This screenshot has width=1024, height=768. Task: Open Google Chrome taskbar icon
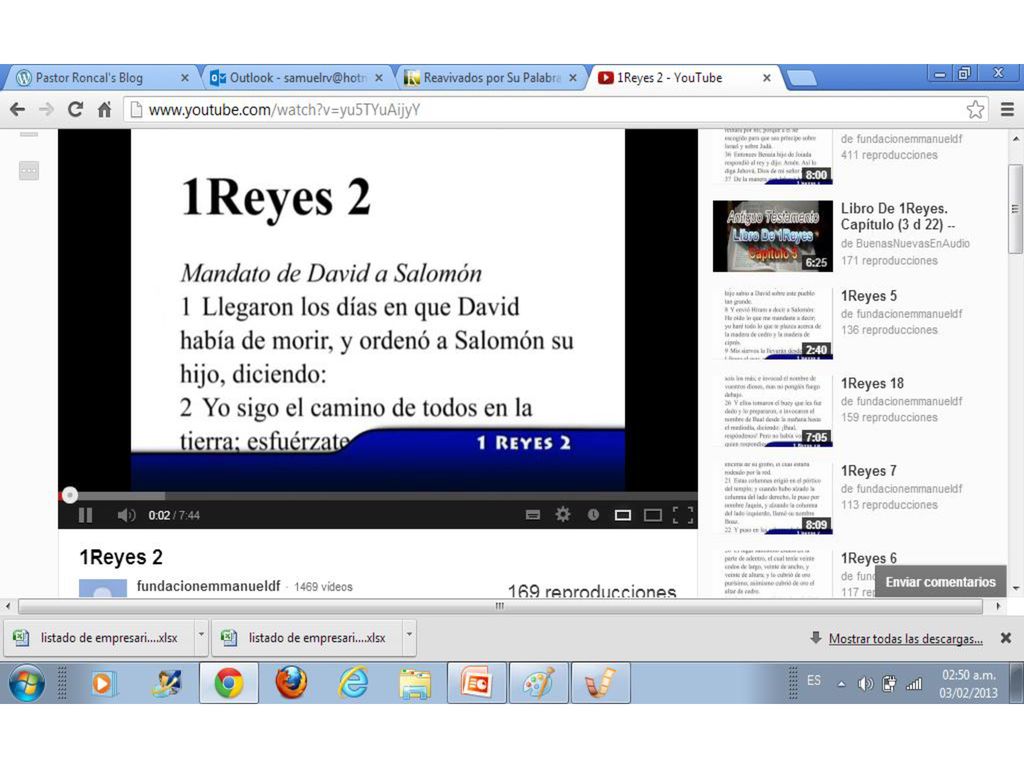click(x=229, y=683)
